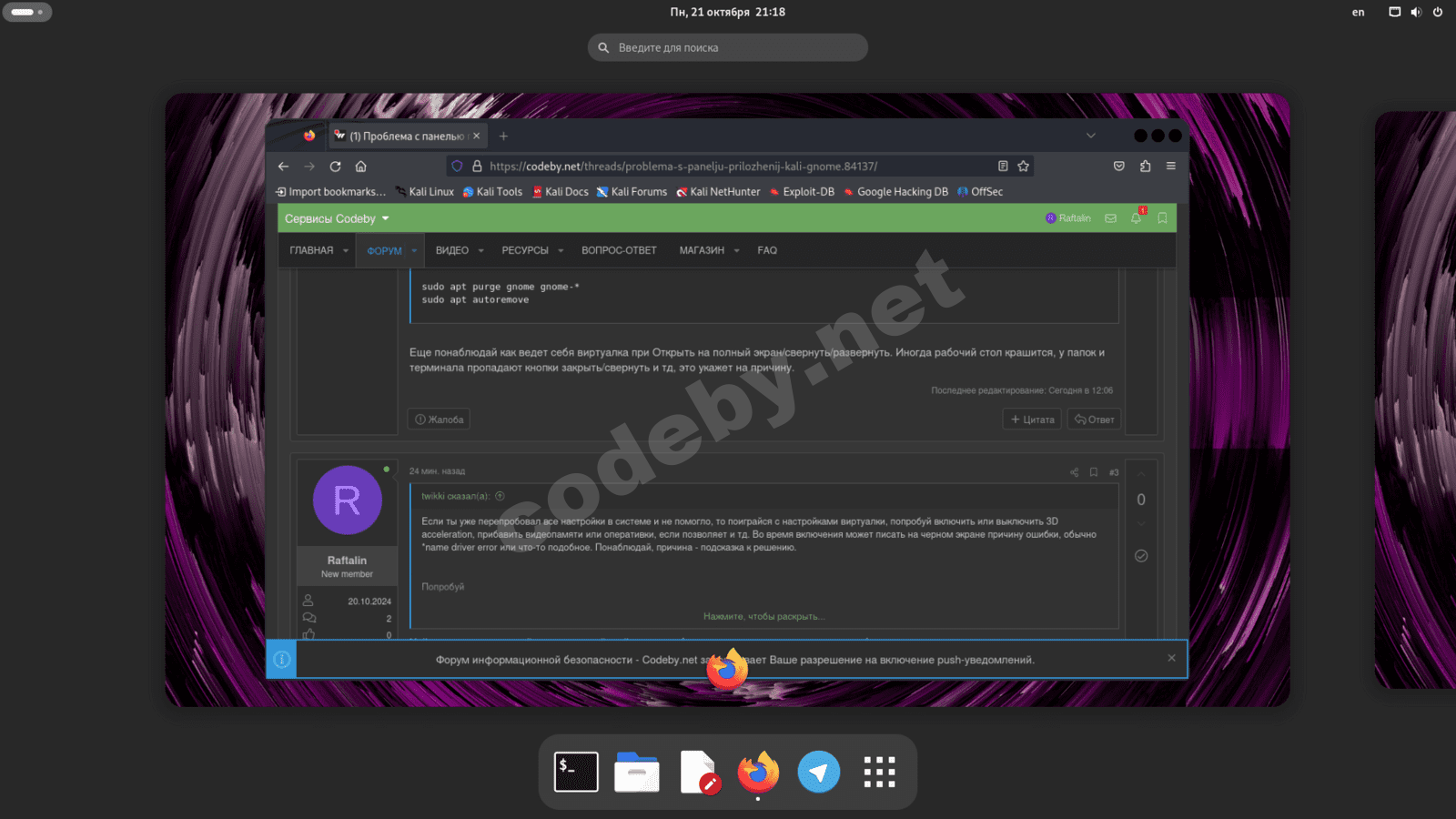Screen dimensions: 1456x819
Task: Dismiss the push-notification permission banner
Action: pos(1171,658)
